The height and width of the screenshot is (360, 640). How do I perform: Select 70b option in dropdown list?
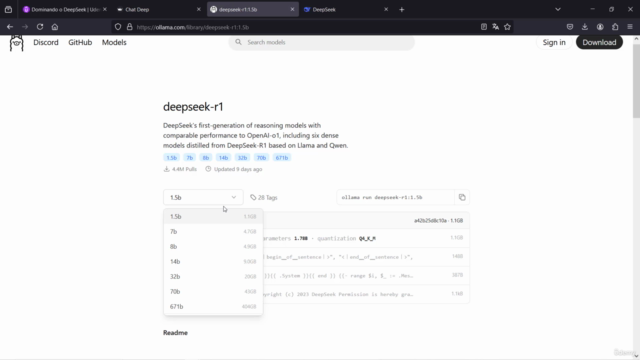click(x=213, y=291)
